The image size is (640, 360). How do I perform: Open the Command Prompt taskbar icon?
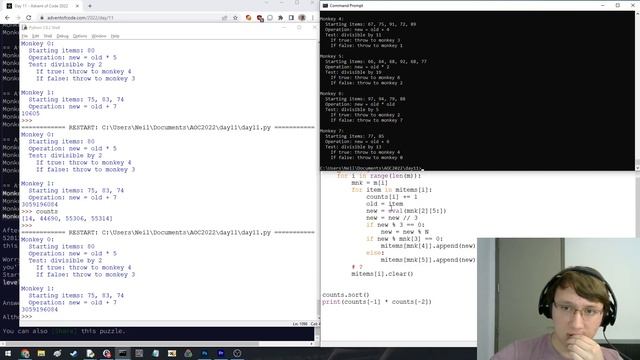point(122,353)
